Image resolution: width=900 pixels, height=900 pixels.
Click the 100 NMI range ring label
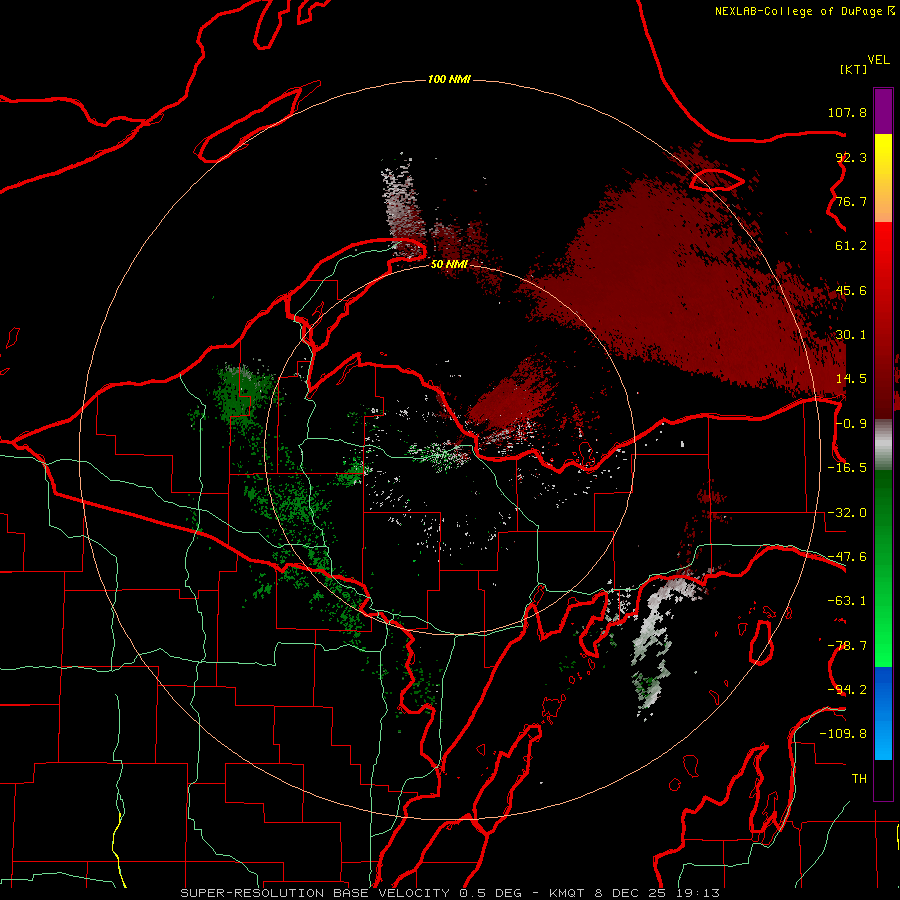pos(449,79)
